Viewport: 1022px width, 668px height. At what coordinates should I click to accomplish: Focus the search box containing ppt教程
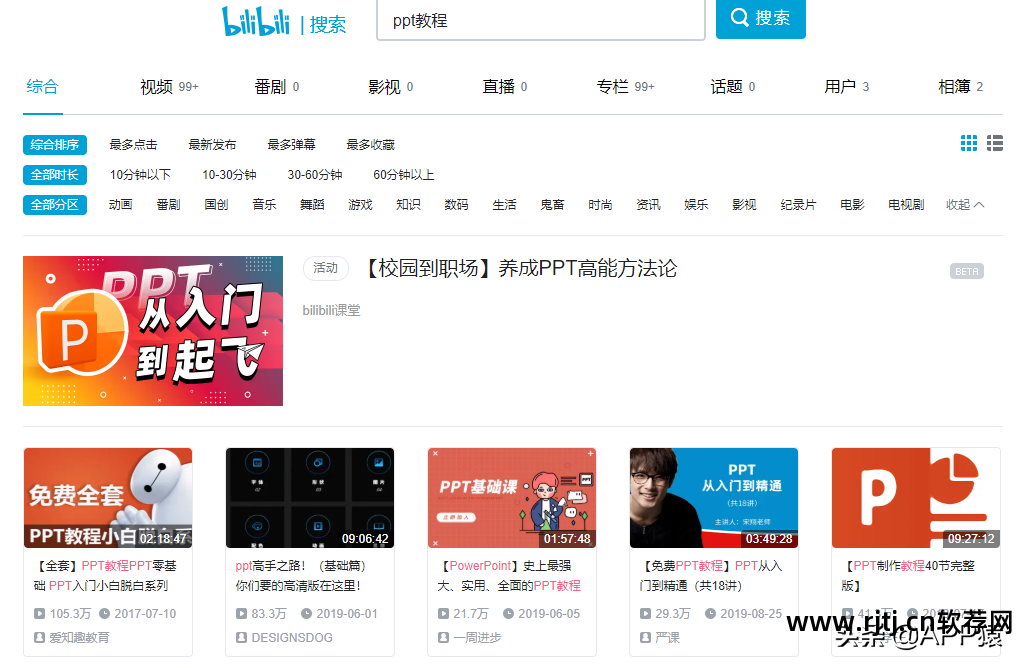541,20
